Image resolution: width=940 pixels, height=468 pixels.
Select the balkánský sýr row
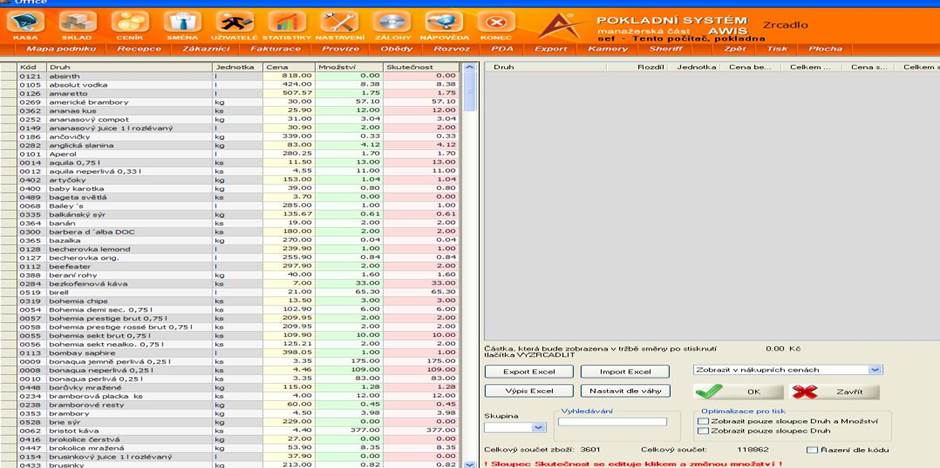click(x=230, y=215)
